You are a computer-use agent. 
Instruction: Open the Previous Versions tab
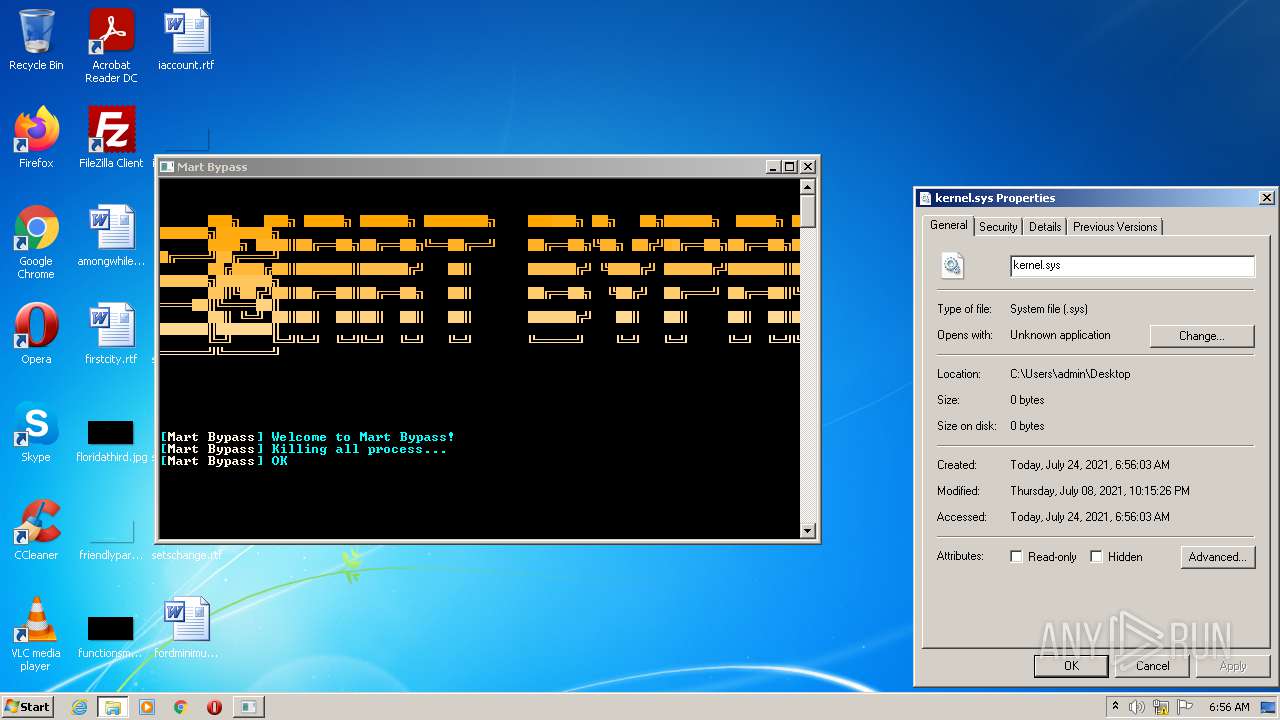[x=1115, y=227]
